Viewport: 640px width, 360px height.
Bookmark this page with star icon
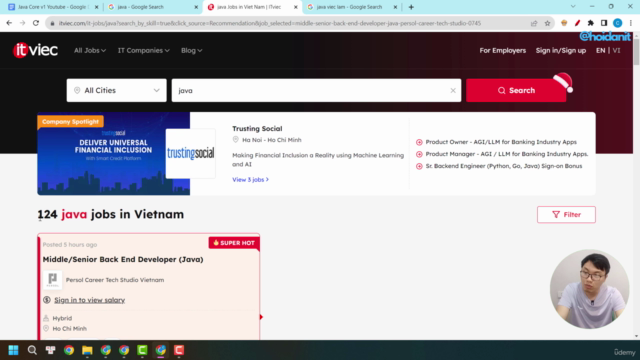click(x=547, y=23)
